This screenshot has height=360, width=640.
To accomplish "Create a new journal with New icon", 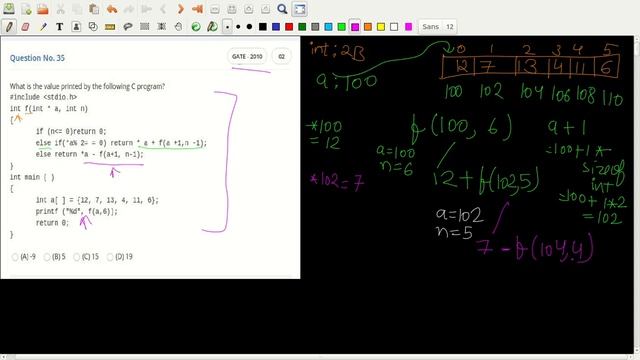I will coord(26,9).
